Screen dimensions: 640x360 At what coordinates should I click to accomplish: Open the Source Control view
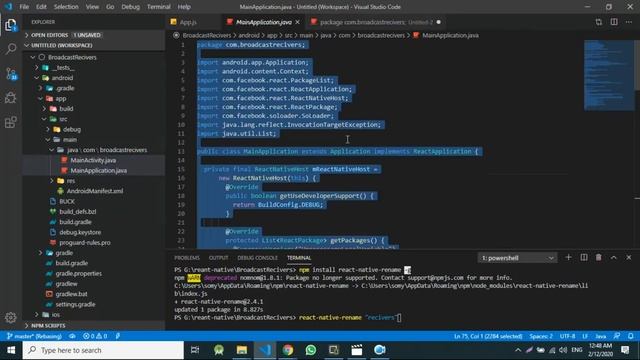pos(11,73)
